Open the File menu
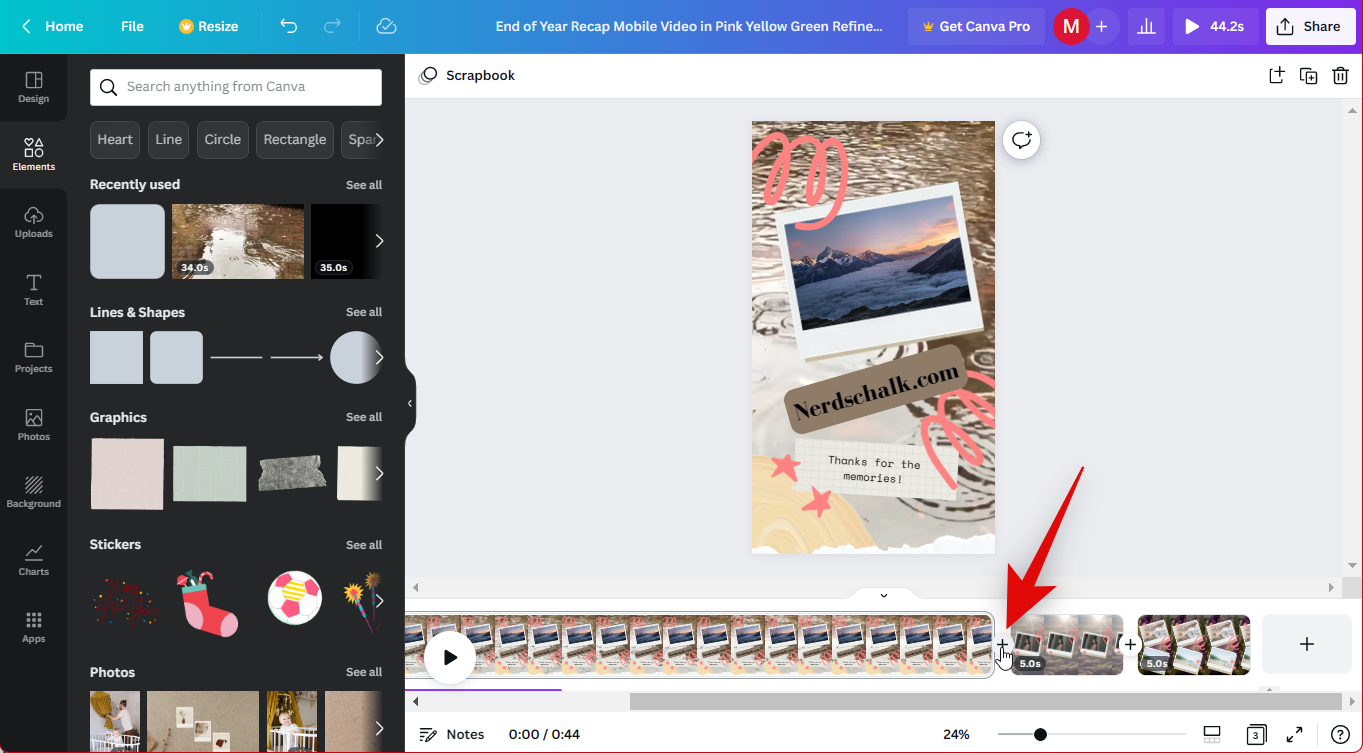This screenshot has height=753, width=1363. click(x=132, y=26)
